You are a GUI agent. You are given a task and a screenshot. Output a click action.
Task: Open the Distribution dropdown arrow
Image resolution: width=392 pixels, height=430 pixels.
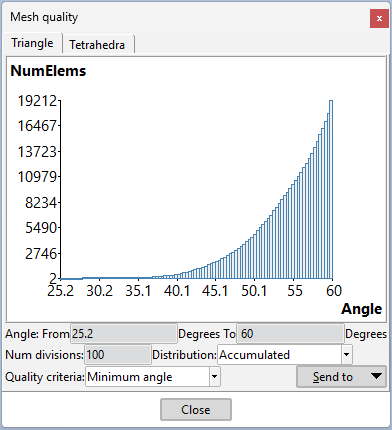point(346,355)
